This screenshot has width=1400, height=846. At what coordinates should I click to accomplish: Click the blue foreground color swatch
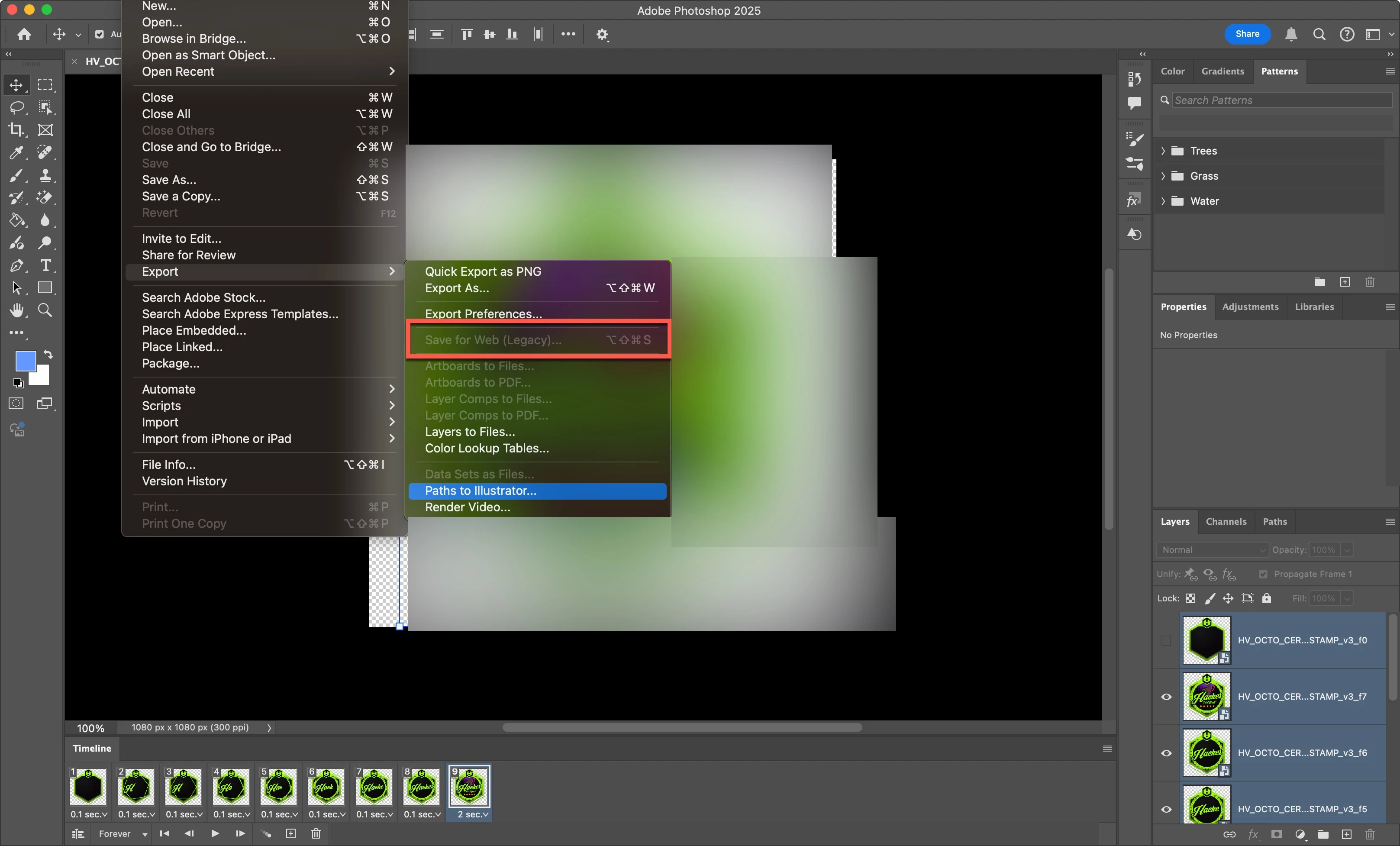coord(24,360)
